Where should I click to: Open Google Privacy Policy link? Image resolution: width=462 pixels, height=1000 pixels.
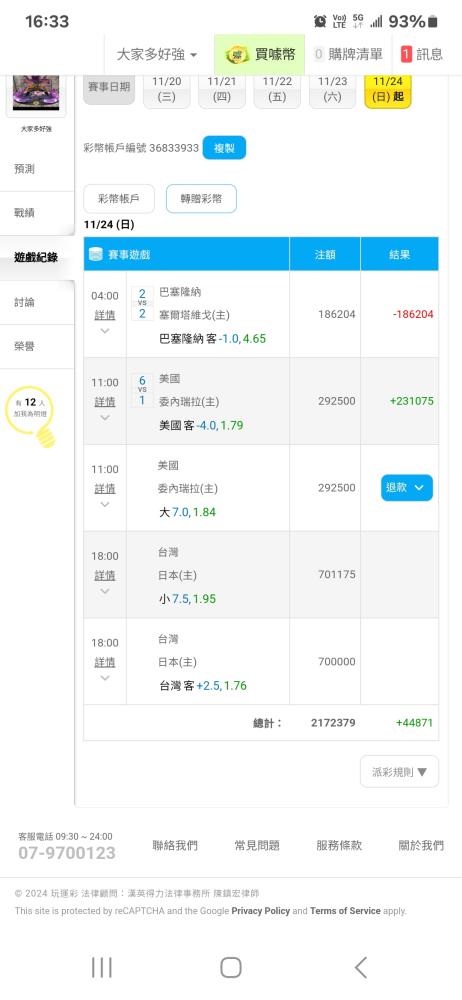point(261,911)
